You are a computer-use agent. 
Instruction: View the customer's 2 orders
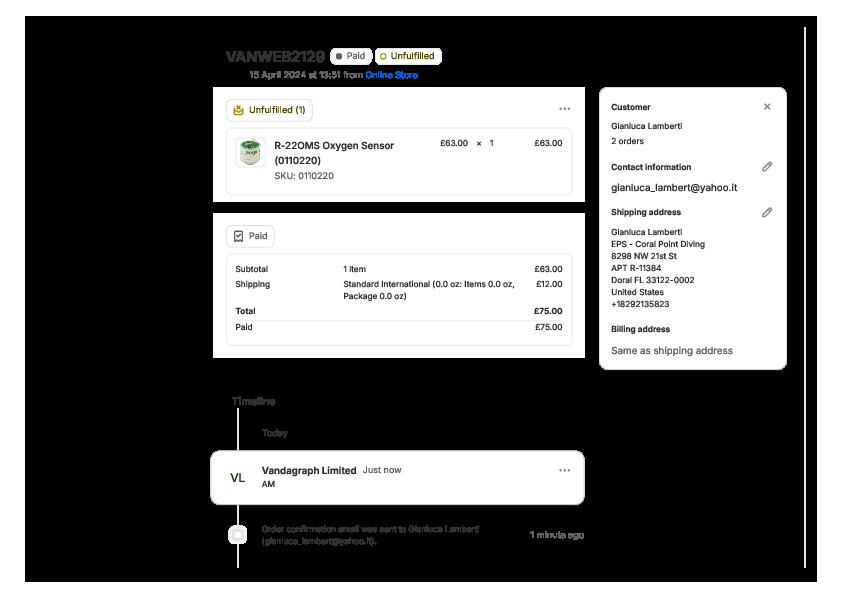click(x=627, y=141)
